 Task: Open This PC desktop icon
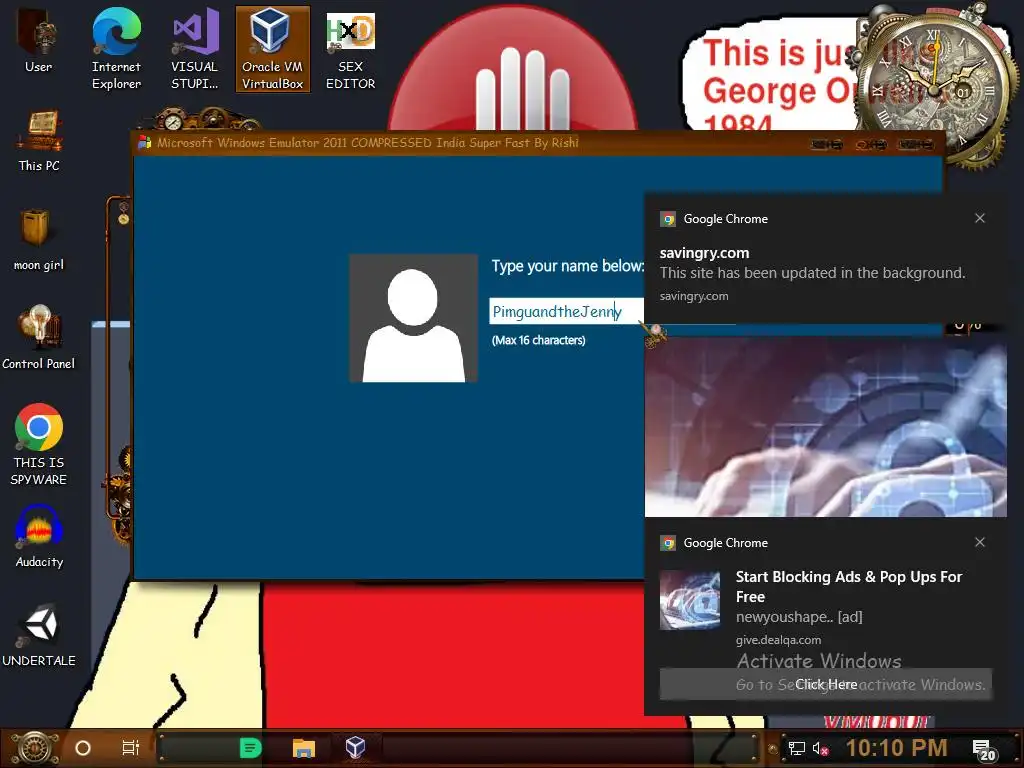tap(39, 141)
